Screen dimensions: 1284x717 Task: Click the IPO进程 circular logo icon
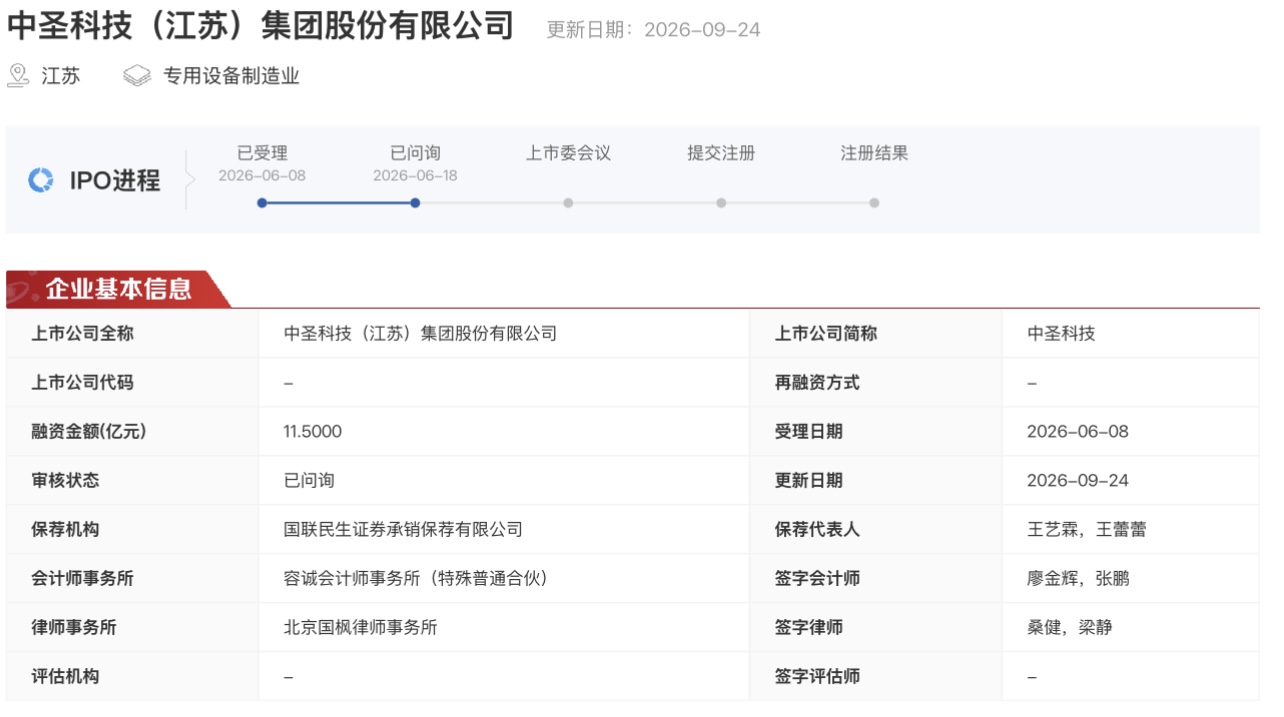[40, 181]
